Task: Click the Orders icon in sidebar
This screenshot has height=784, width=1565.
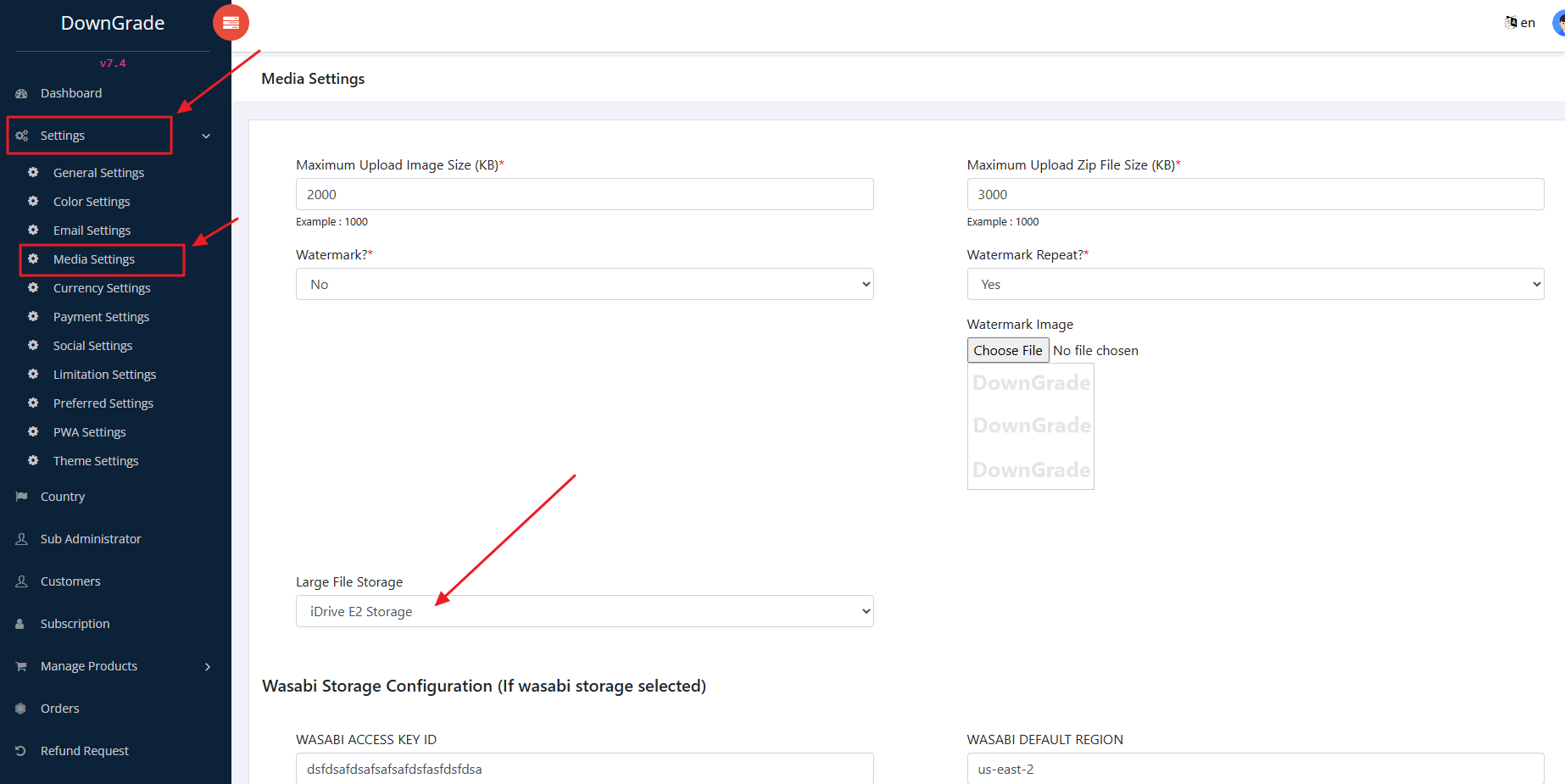Action: coord(22,709)
